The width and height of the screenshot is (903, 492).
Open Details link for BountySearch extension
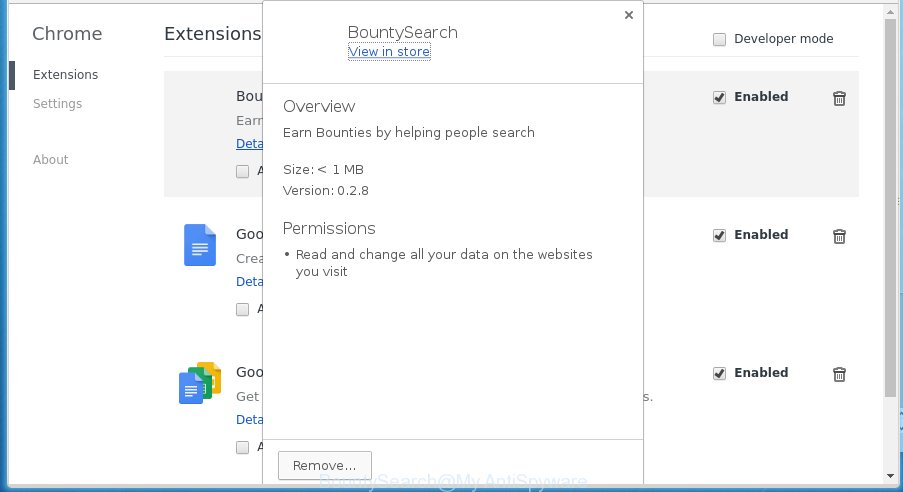click(249, 144)
